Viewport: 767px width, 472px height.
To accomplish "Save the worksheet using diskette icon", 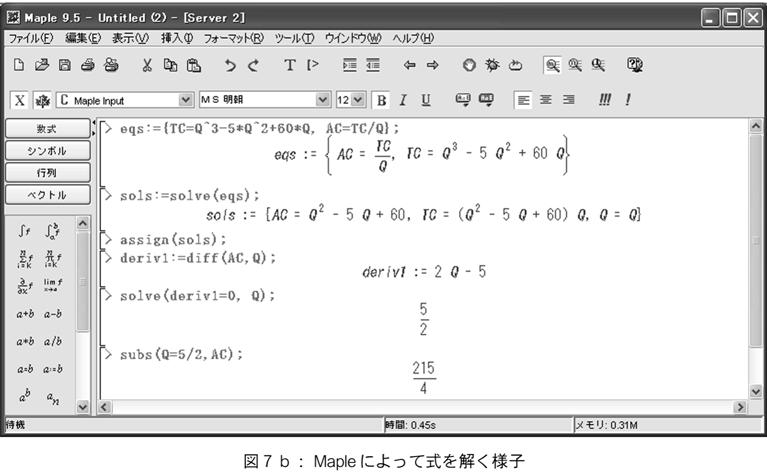I will (x=65, y=65).
